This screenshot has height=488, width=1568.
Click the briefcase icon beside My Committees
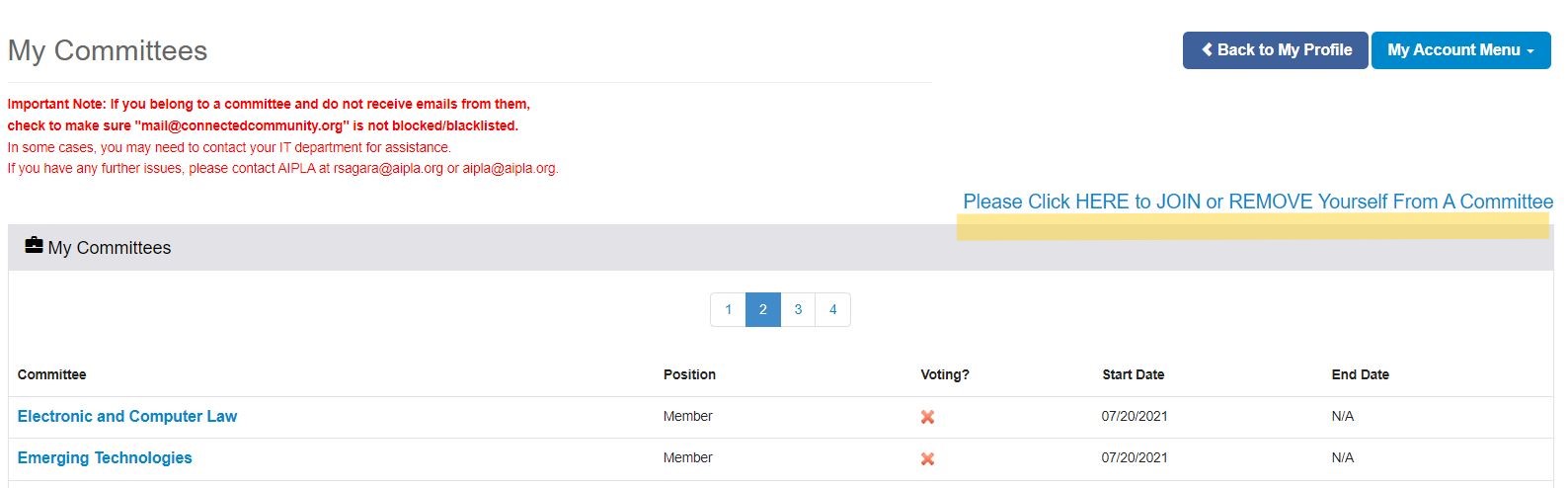click(x=34, y=246)
